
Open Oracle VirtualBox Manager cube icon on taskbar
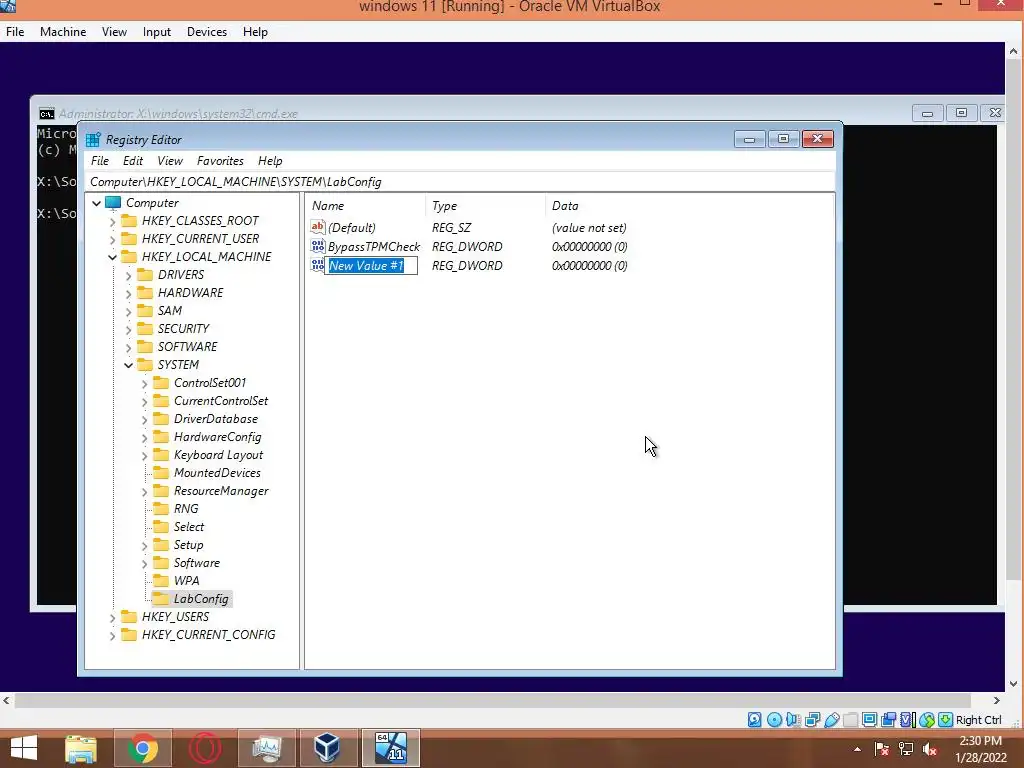(x=327, y=748)
